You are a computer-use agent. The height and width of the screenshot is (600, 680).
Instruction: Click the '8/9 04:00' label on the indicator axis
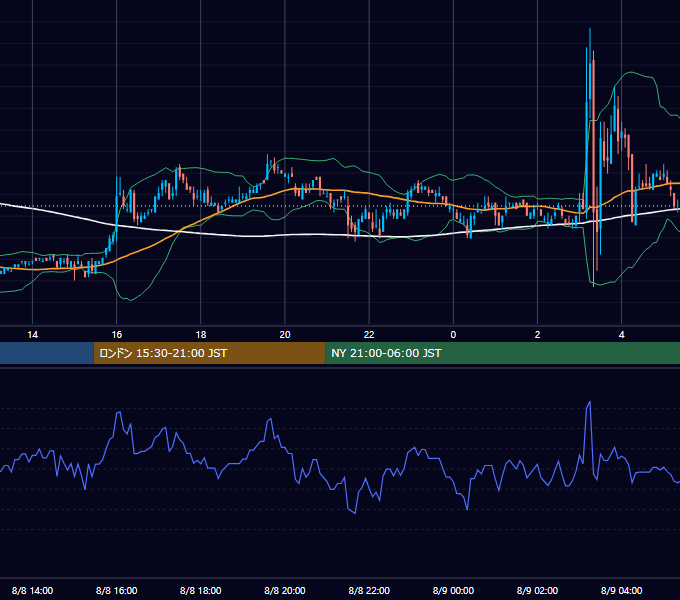tap(621, 590)
